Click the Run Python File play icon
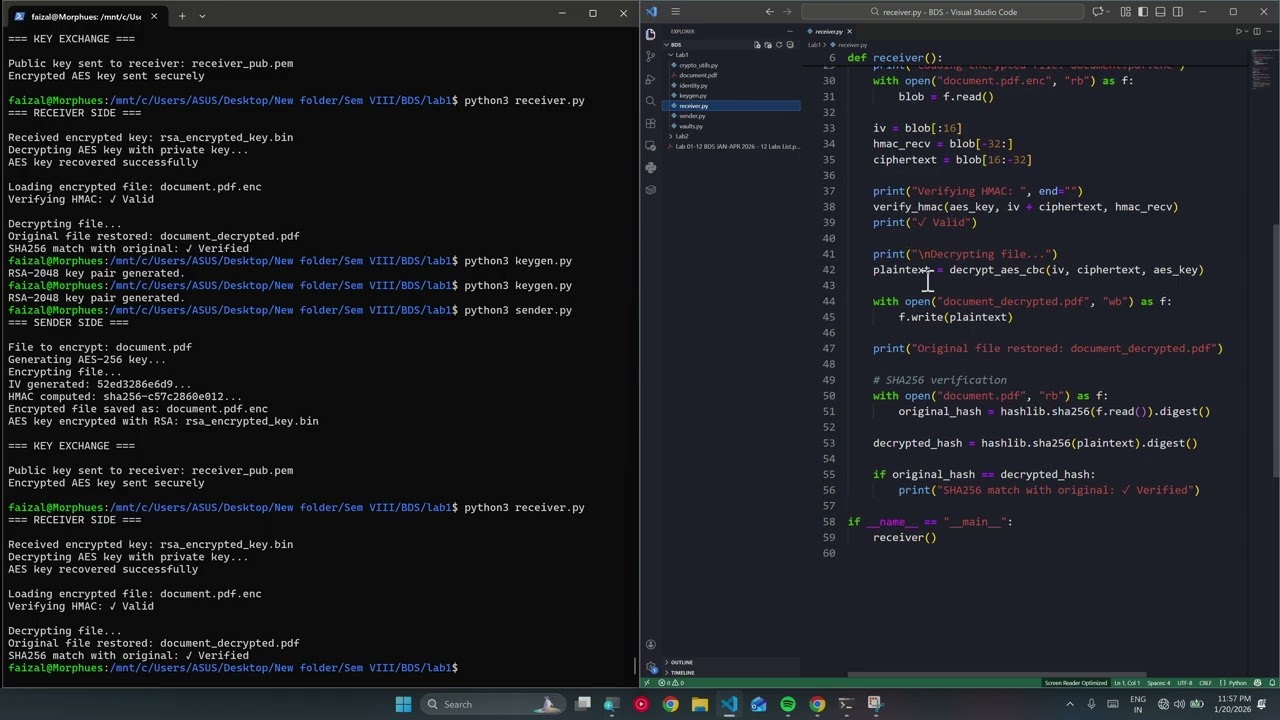Viewport: 1280px width, 720px height. click(x=1239, y=31)
